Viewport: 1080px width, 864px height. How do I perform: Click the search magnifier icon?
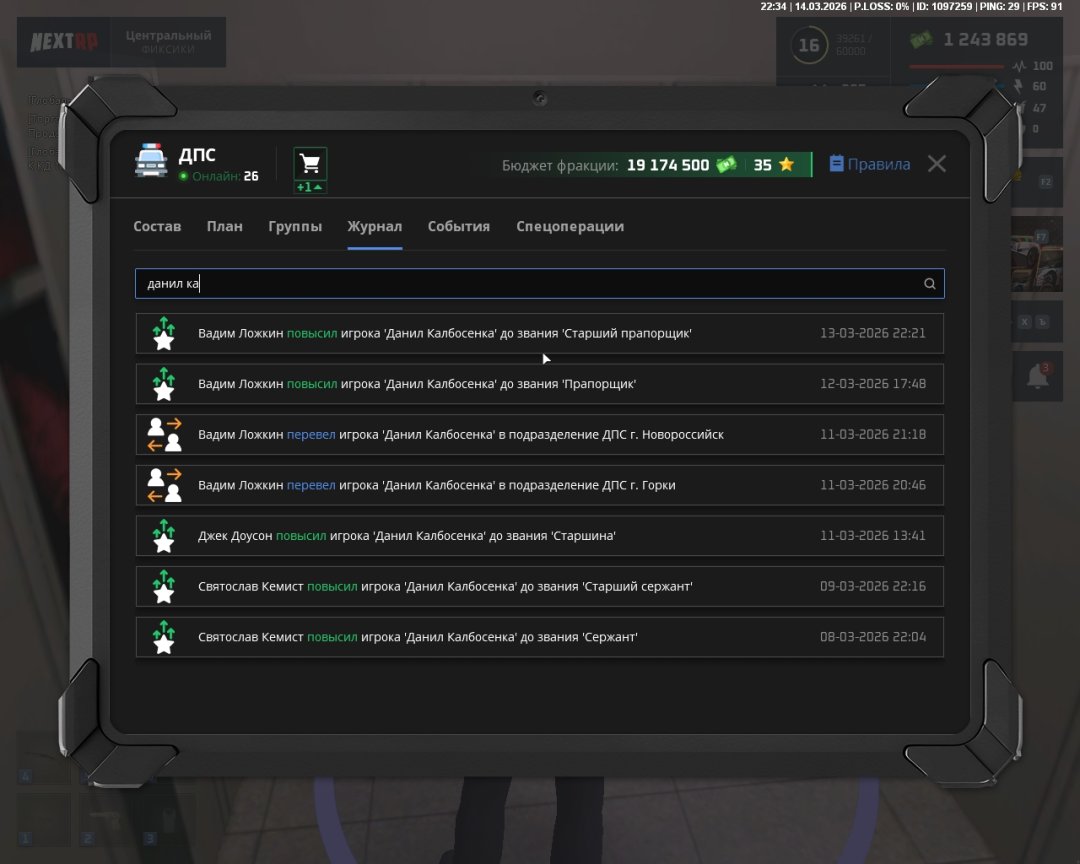[929, 284]
